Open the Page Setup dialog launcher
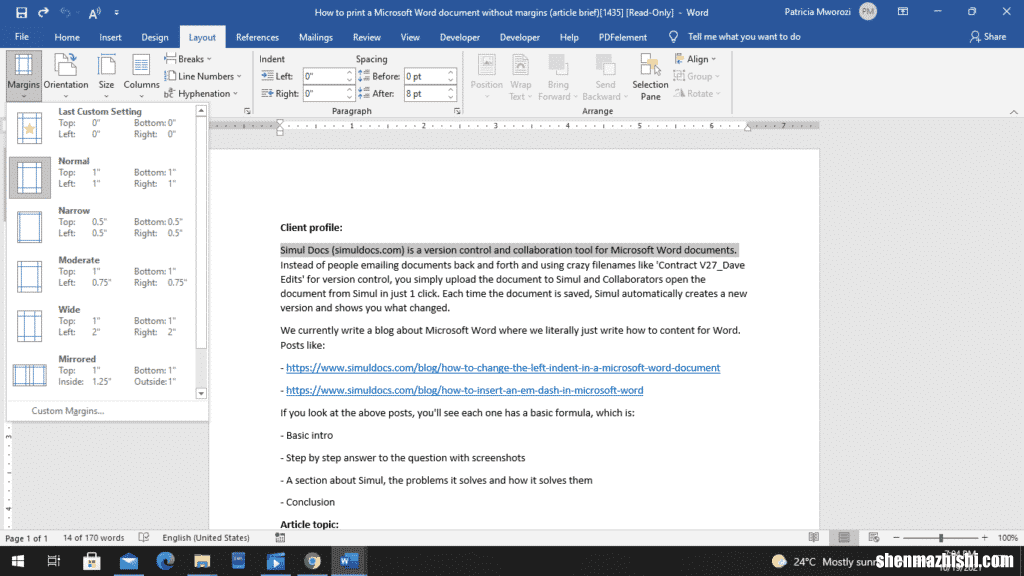 (x=247, y=111)
